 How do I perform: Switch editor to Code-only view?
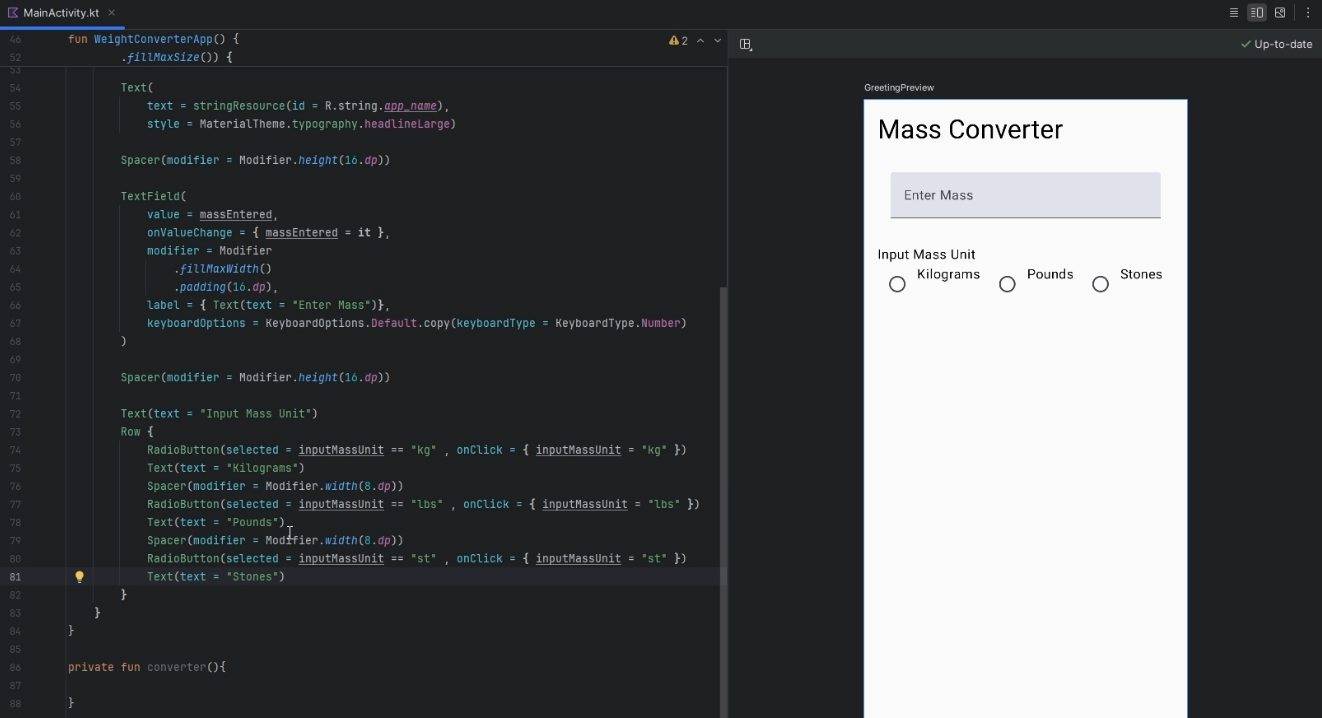(x=1234, y=13)
